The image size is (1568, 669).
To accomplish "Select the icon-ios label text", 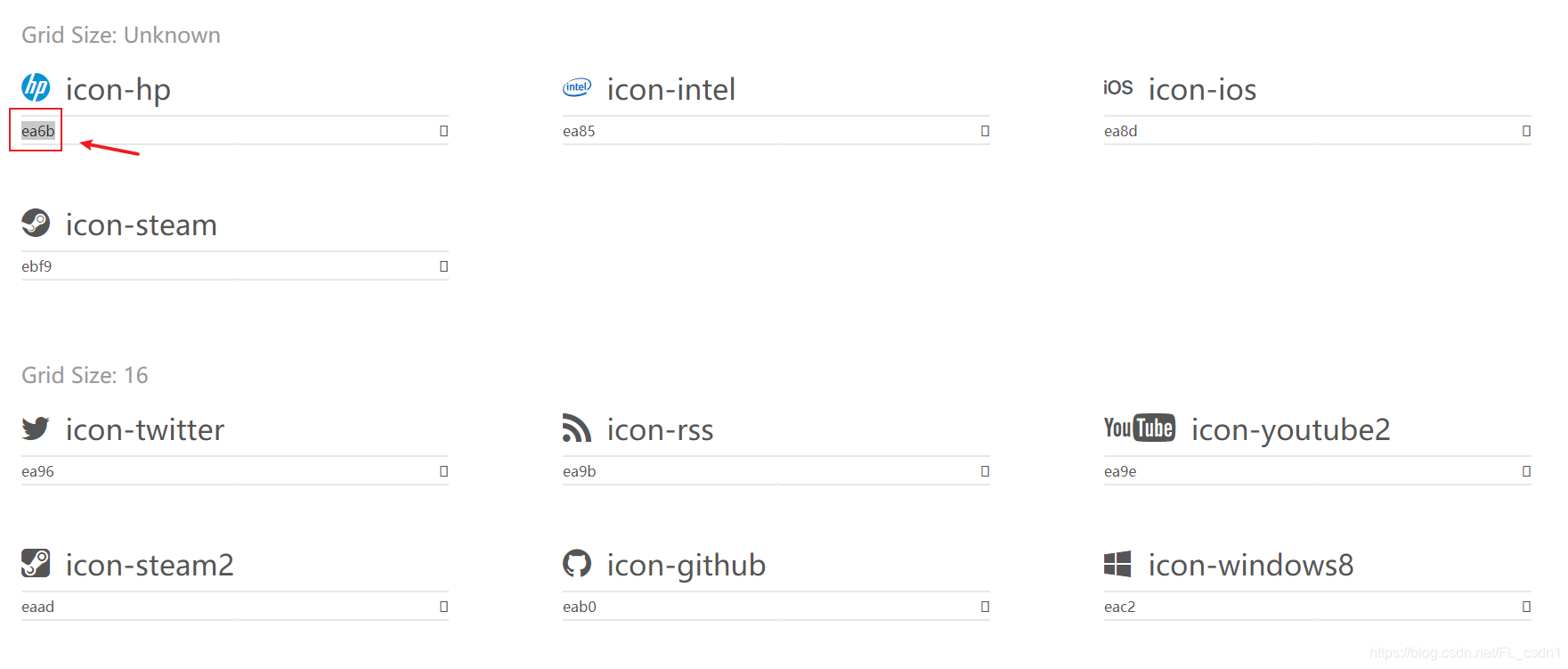I will pyautogui.click(x=1202, y=90).
